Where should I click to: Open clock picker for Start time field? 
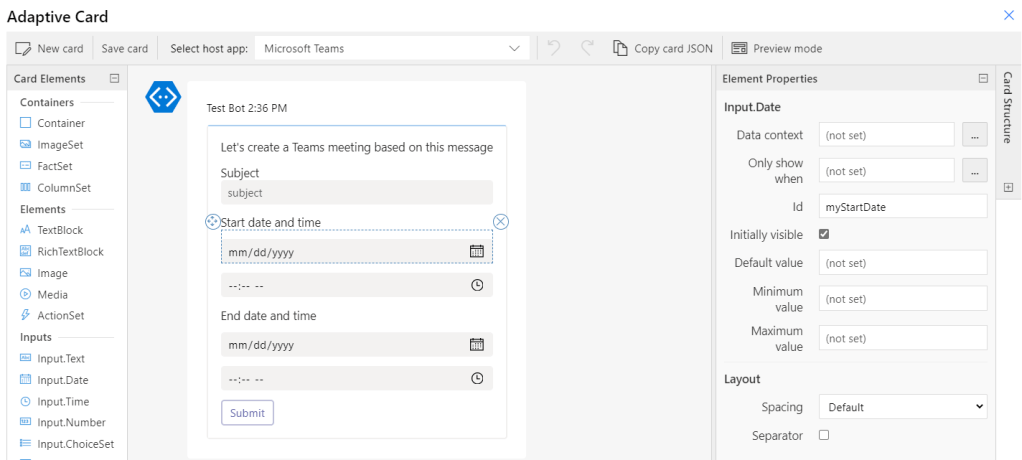pos(477,286)
